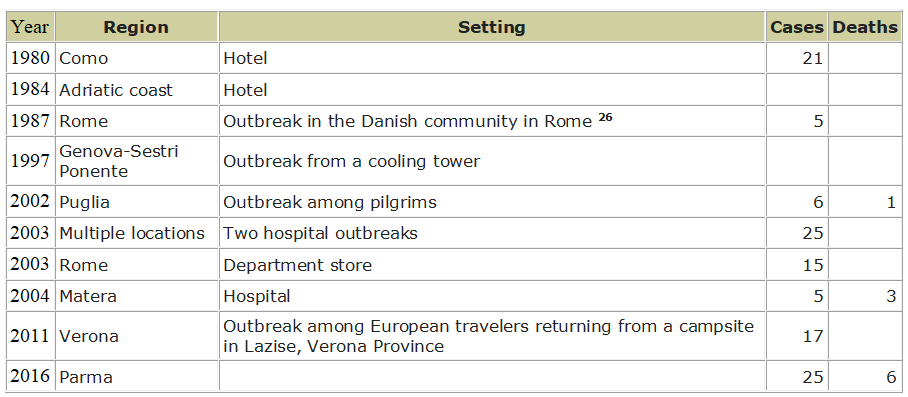Screen dimensions: 908x397
Task: Select the Lazise campsite outbreak description
Action: pos(492,336)
